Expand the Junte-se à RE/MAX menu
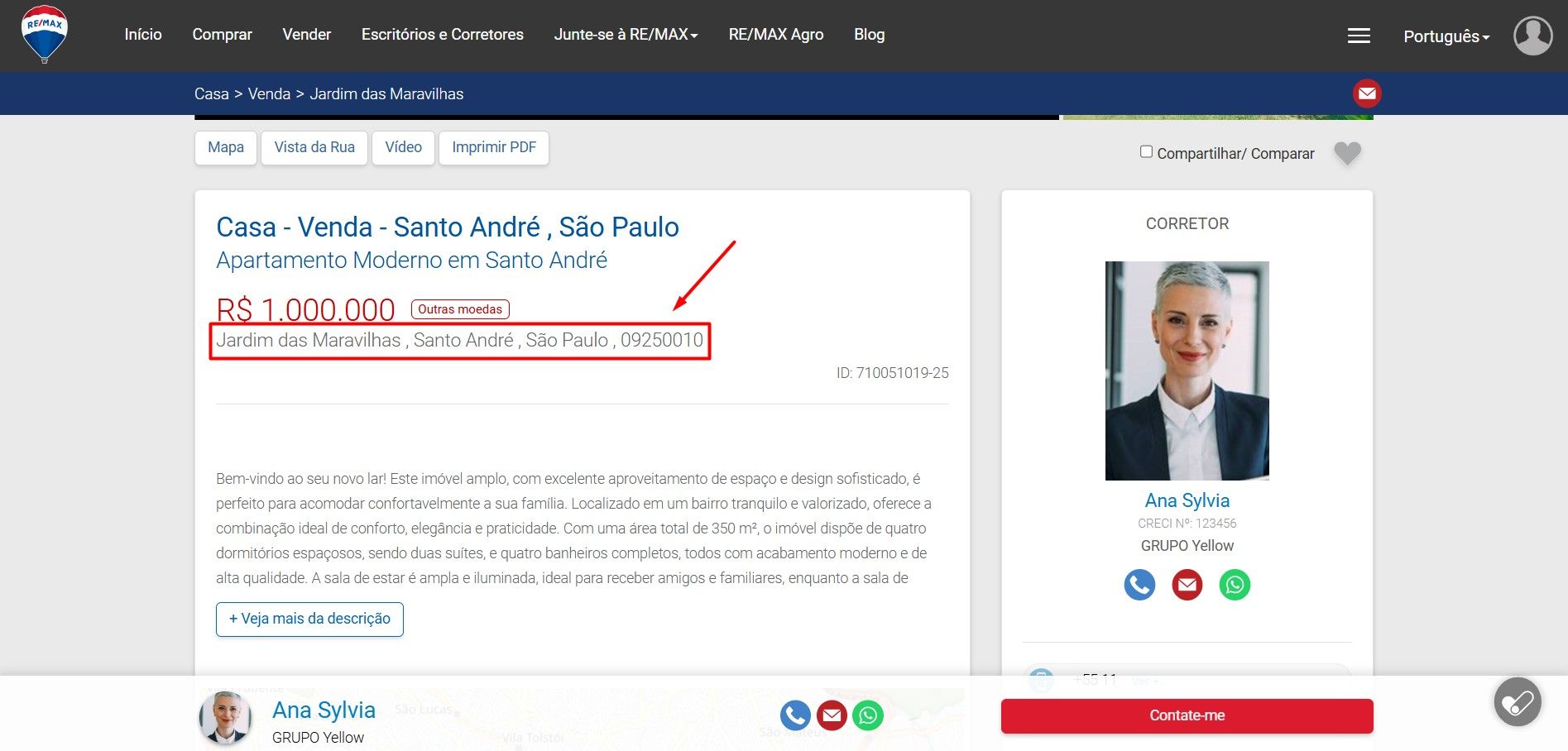 point(626,35)
